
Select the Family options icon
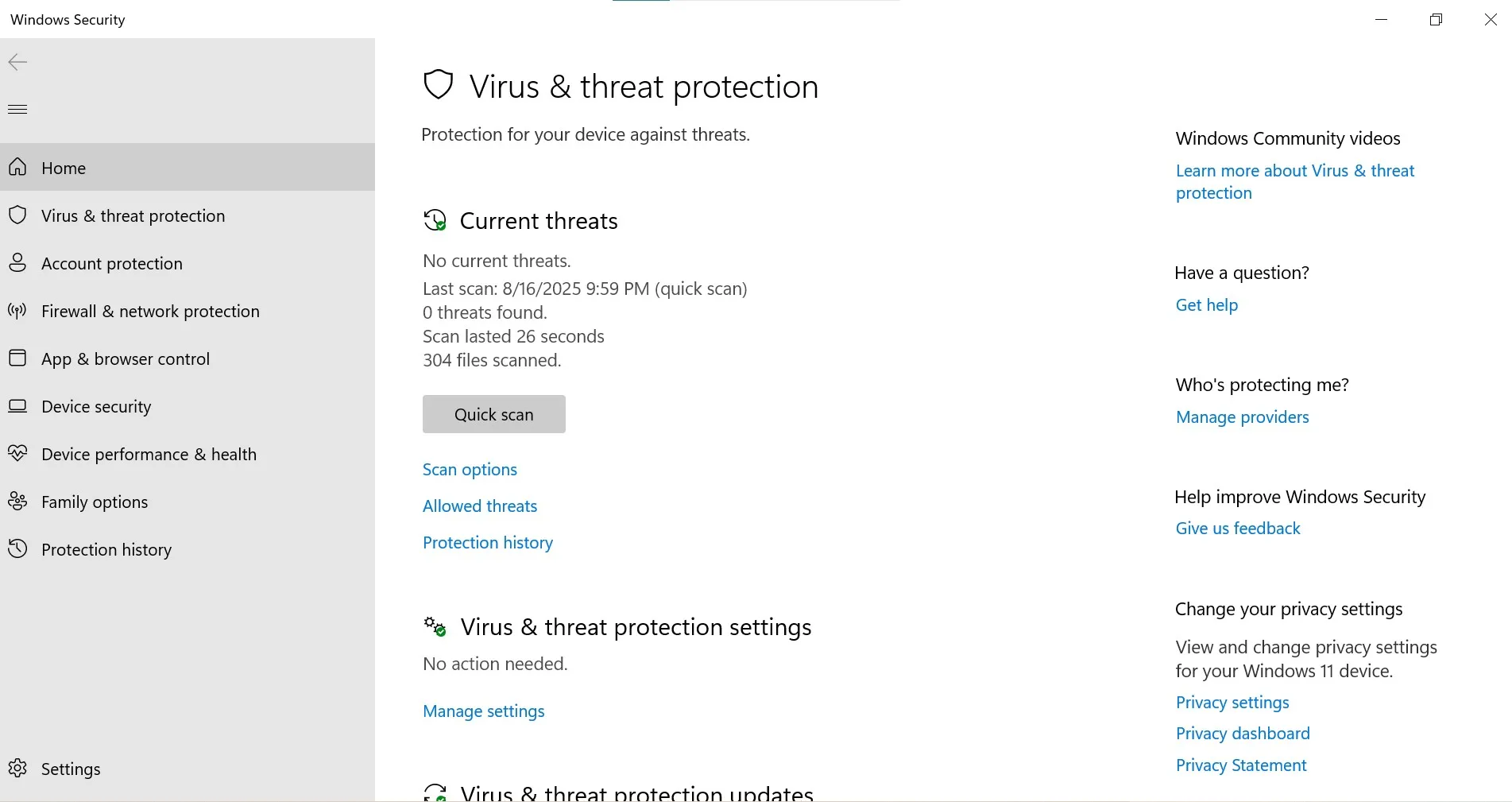pos(17,502)
